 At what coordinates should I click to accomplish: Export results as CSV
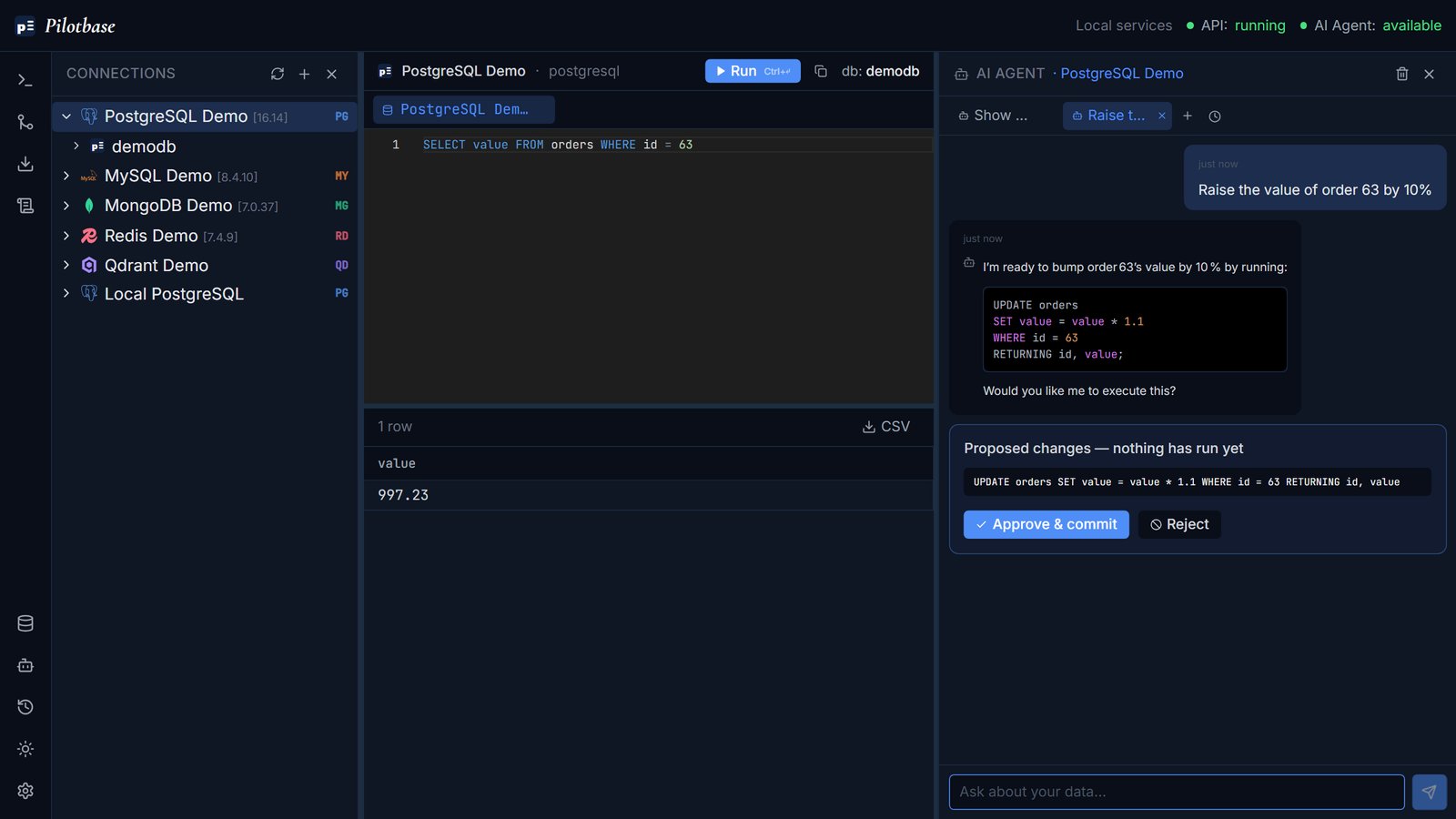click(885, 427)
